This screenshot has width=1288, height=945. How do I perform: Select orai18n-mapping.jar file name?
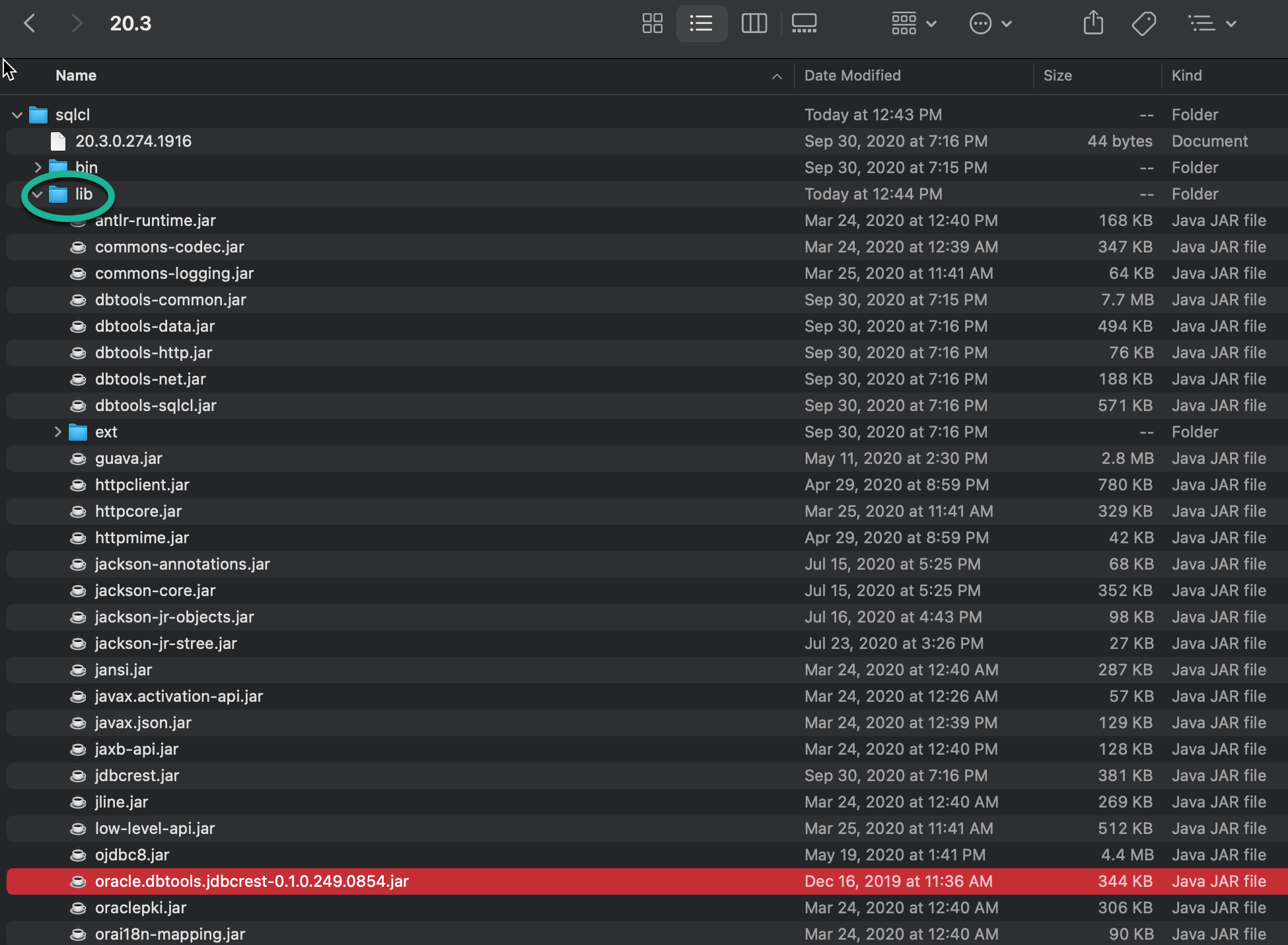coord(170,934)
